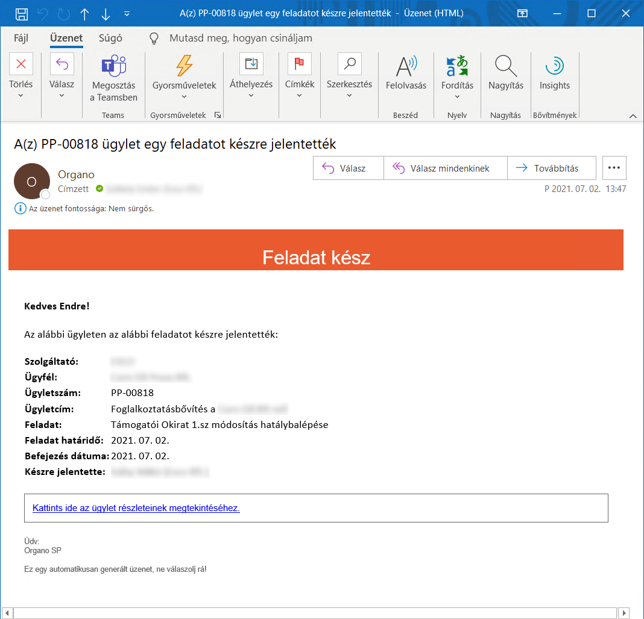Expand the Szerkesztés dropdown

349,97
